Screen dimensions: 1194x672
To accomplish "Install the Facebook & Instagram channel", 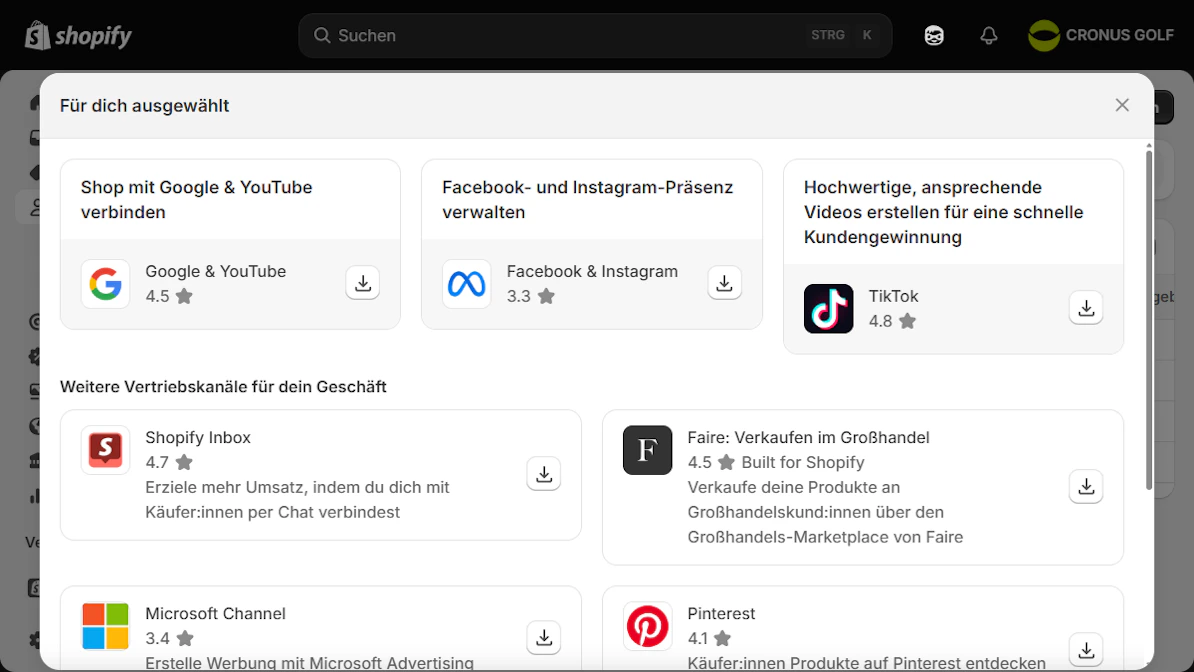I will click(724, 283).
